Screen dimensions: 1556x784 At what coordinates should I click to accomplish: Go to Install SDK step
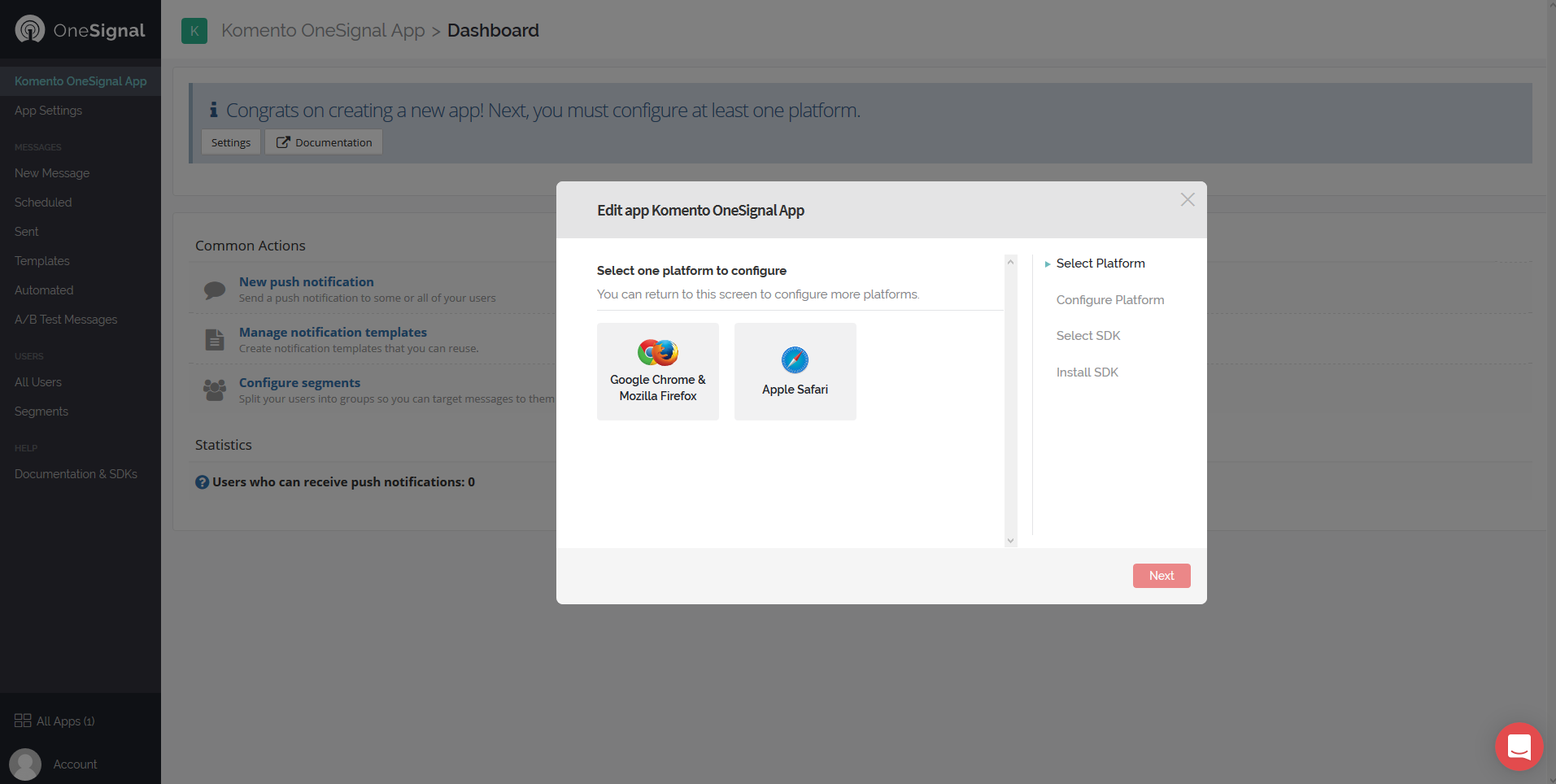[x=1087, y=372]
